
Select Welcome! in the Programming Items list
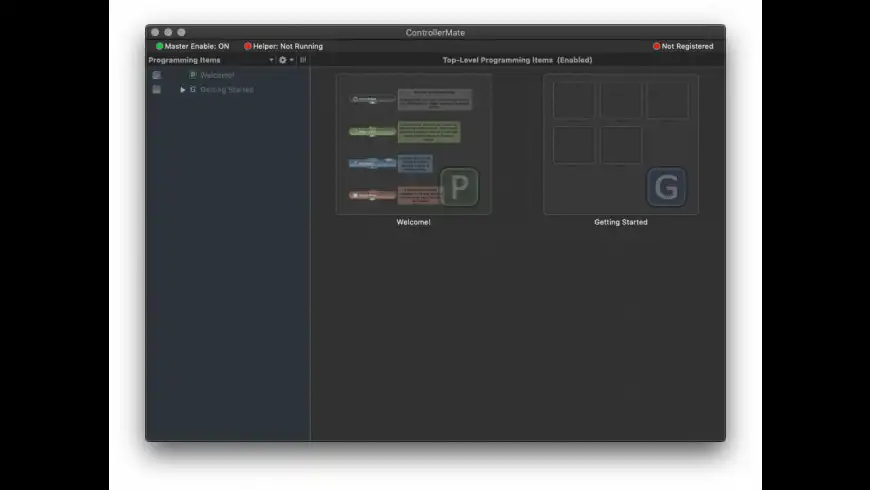[217, 75]
